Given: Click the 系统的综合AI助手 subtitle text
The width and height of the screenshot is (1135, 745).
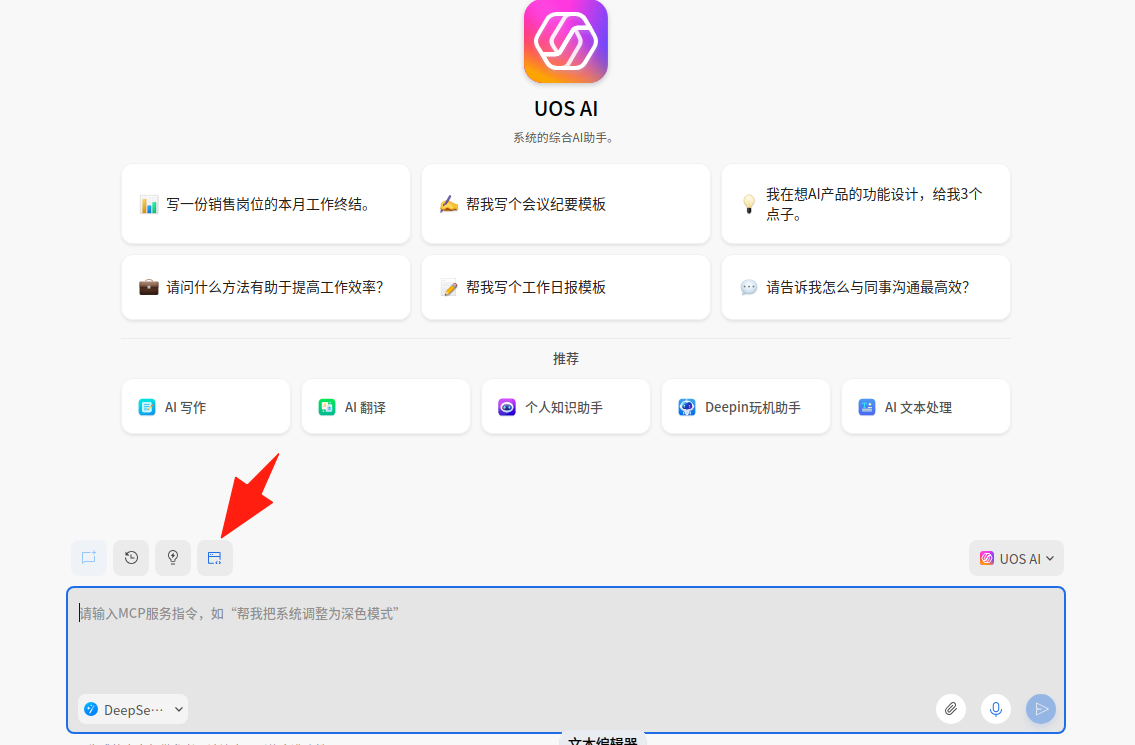Looking at the screenshot, I should [x=565, y=138].
